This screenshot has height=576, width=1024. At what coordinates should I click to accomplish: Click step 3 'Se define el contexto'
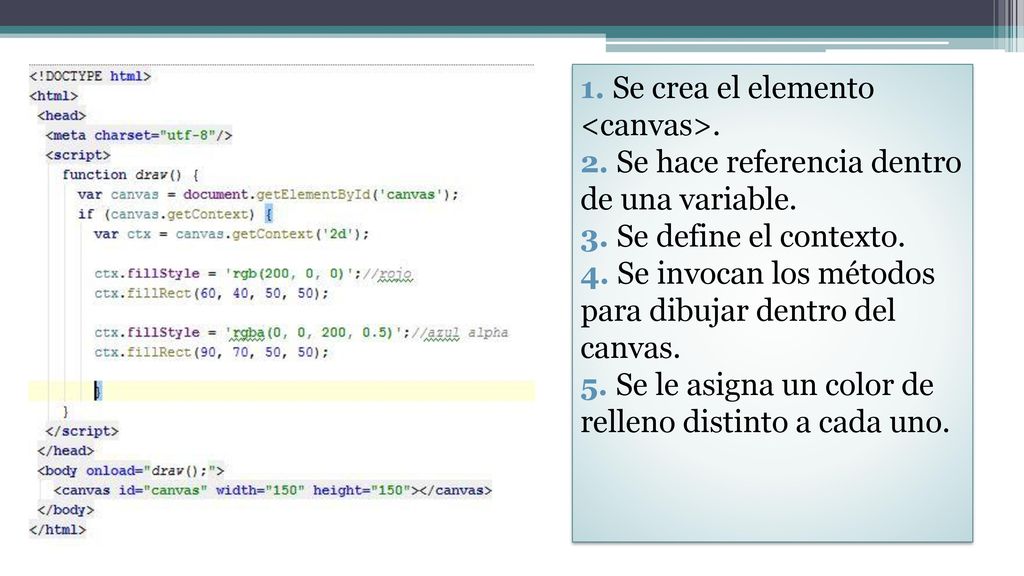click(x=743, y=236)
